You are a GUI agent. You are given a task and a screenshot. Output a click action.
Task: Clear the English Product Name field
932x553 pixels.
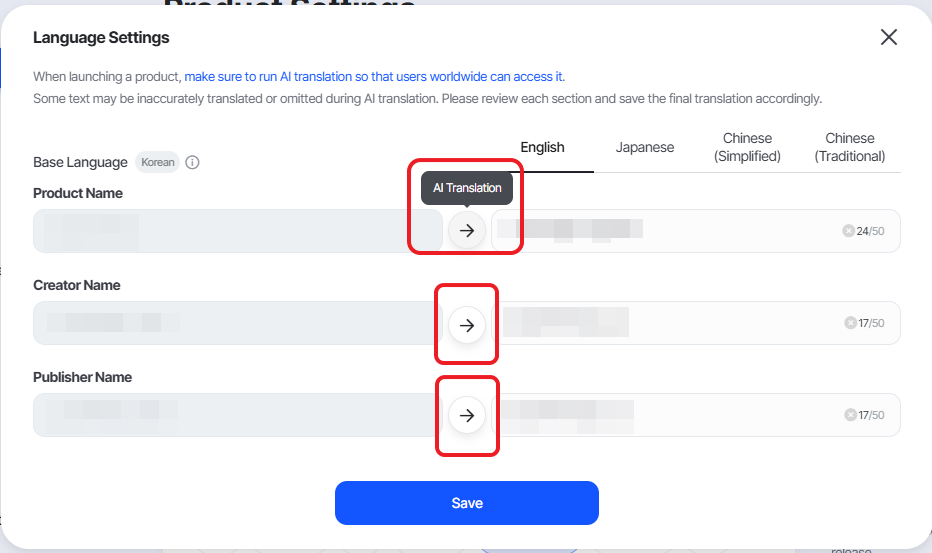click(x=848, y=231)
